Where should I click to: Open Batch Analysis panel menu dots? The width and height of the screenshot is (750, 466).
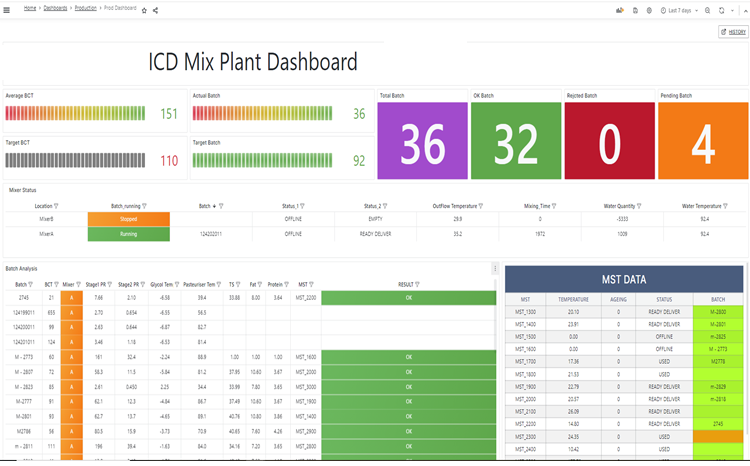[495, 268]
